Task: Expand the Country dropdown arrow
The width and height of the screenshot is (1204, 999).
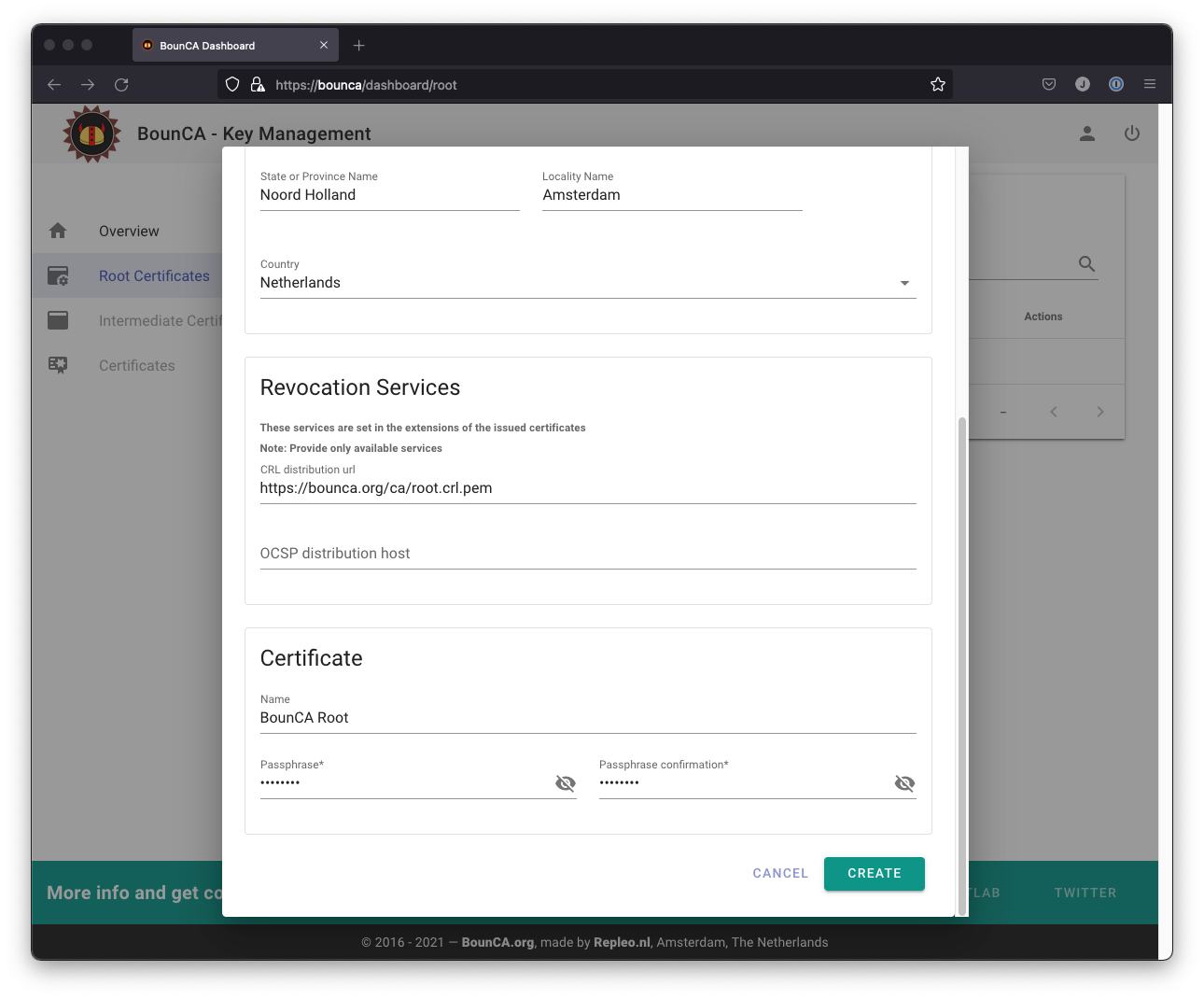Action: coord(904,283)
